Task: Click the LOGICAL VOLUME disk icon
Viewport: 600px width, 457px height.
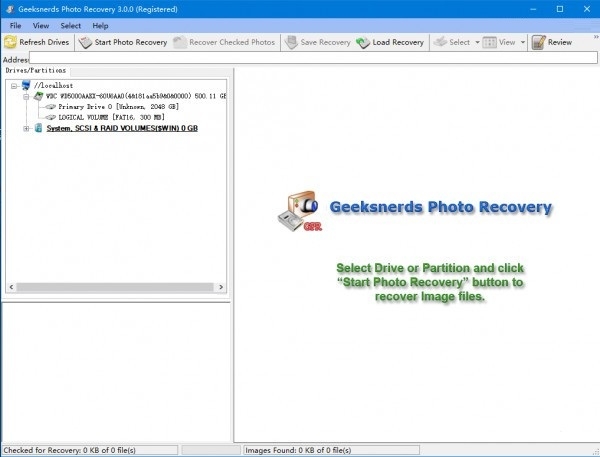Action: (x=51, y=117)
